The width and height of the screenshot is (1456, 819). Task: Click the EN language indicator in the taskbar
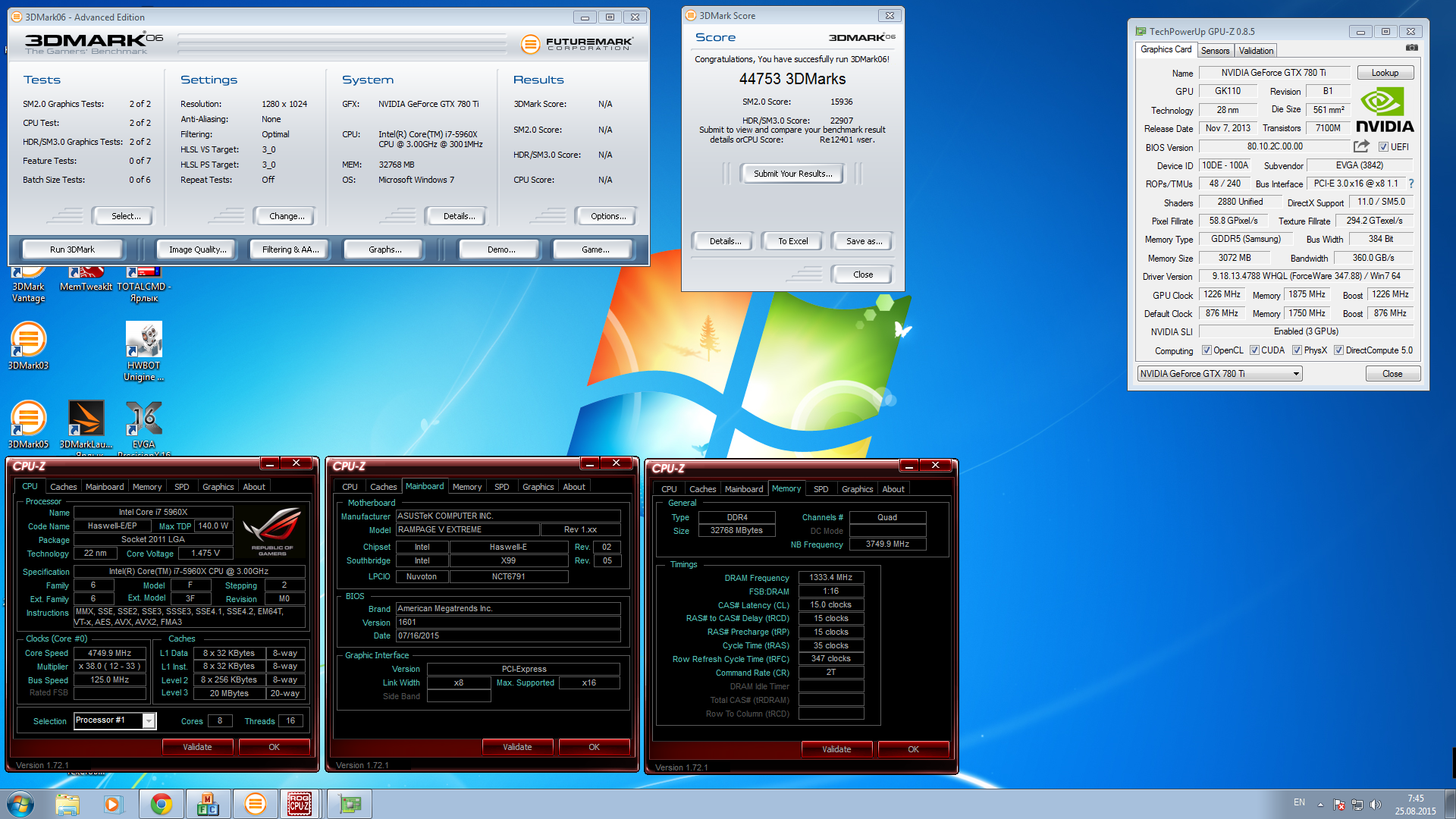[x=1299, y=802]
